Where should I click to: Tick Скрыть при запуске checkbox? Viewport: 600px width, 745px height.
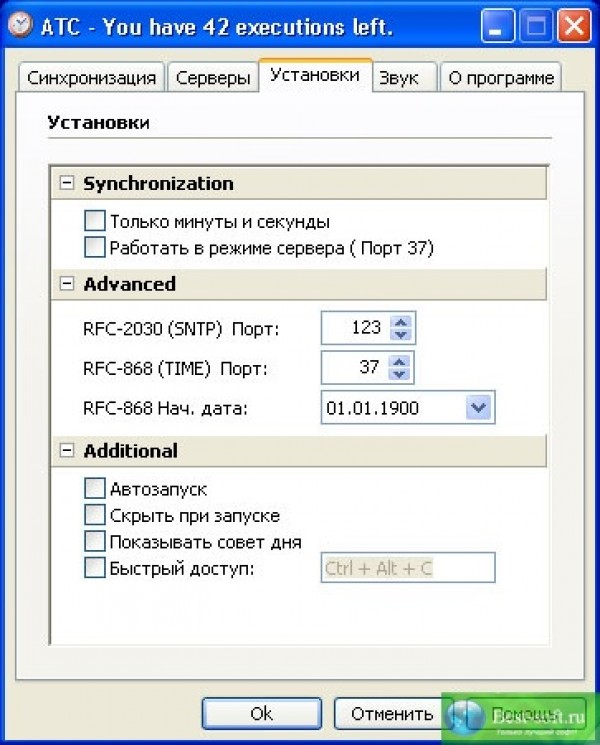point(95,515)
